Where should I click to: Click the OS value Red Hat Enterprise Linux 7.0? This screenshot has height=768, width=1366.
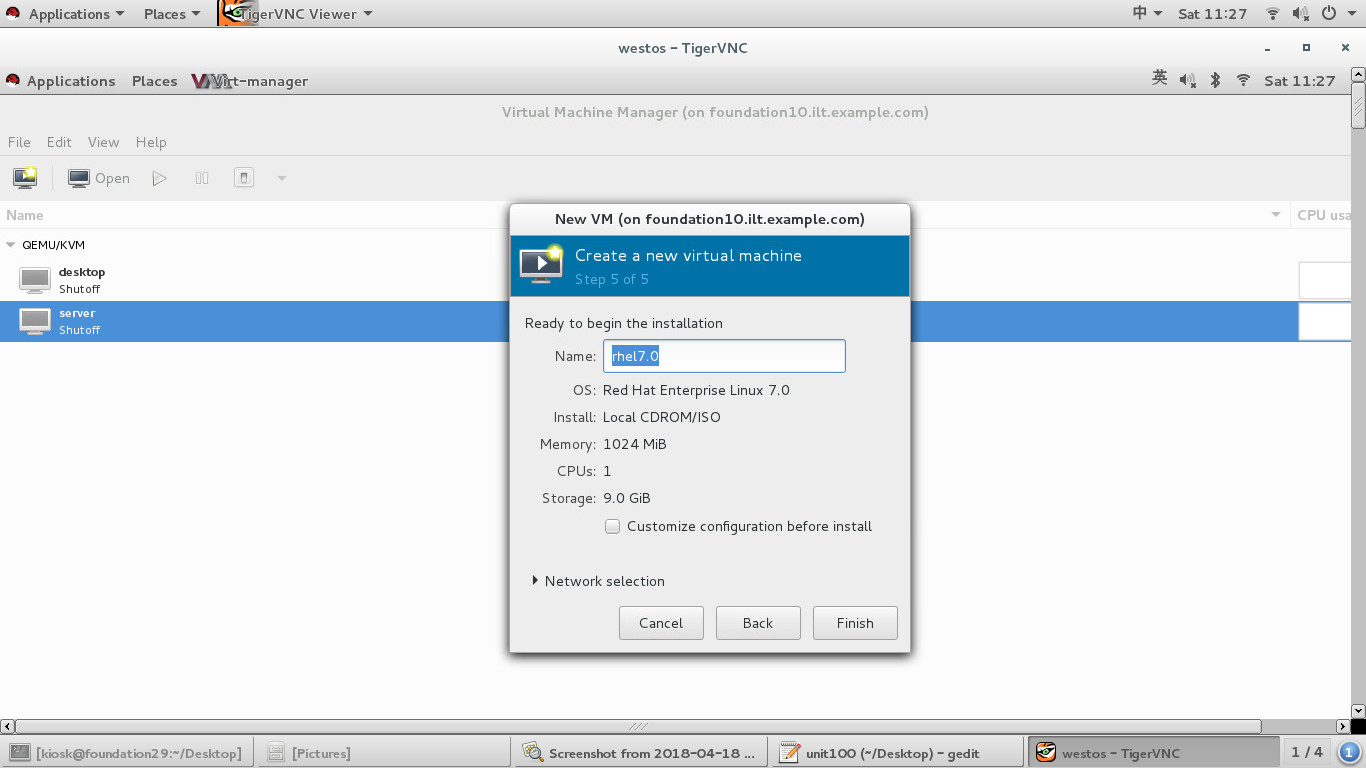point(696,390)
